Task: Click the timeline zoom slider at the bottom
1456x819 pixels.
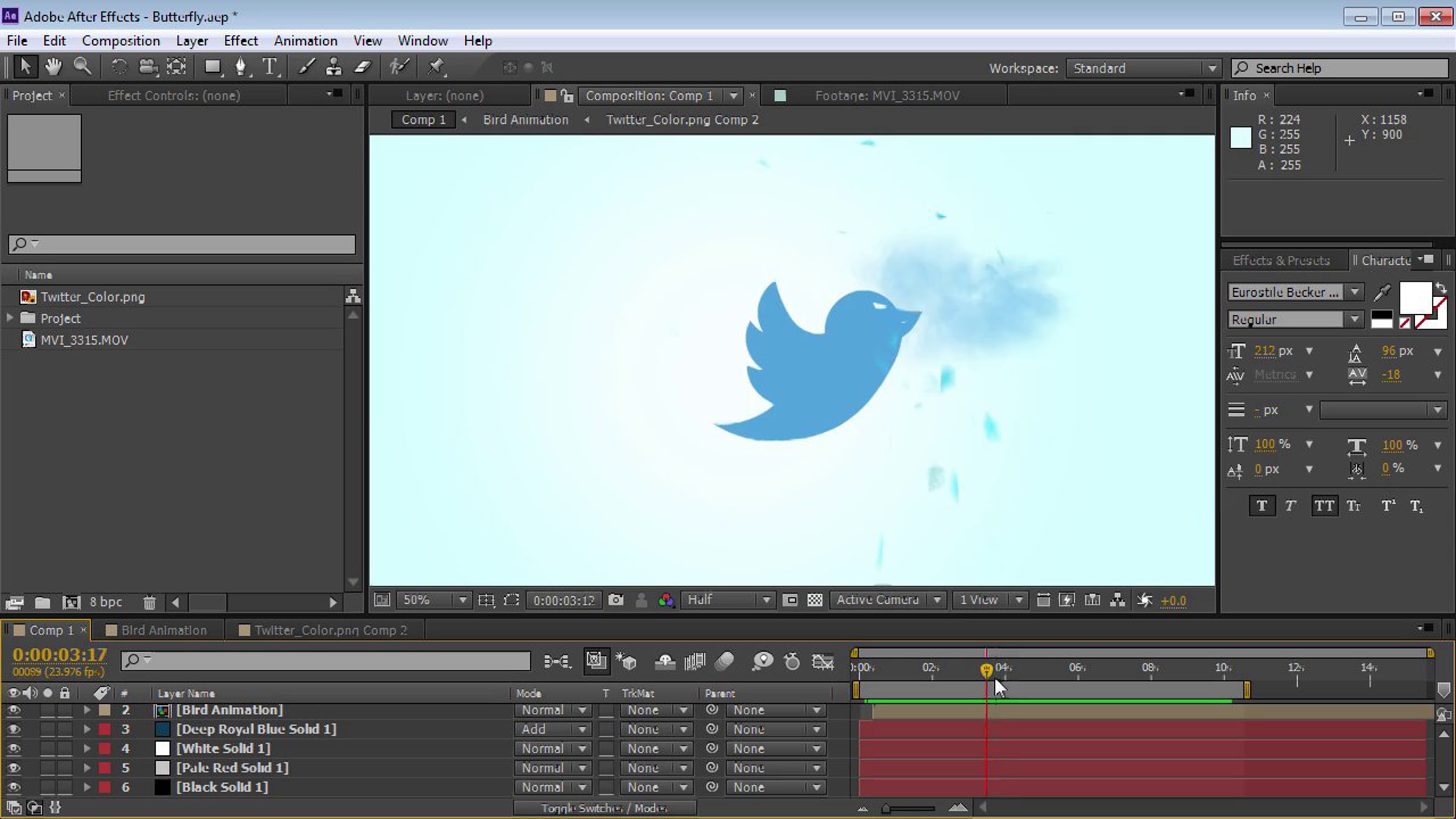Action: tap(909, 808)
